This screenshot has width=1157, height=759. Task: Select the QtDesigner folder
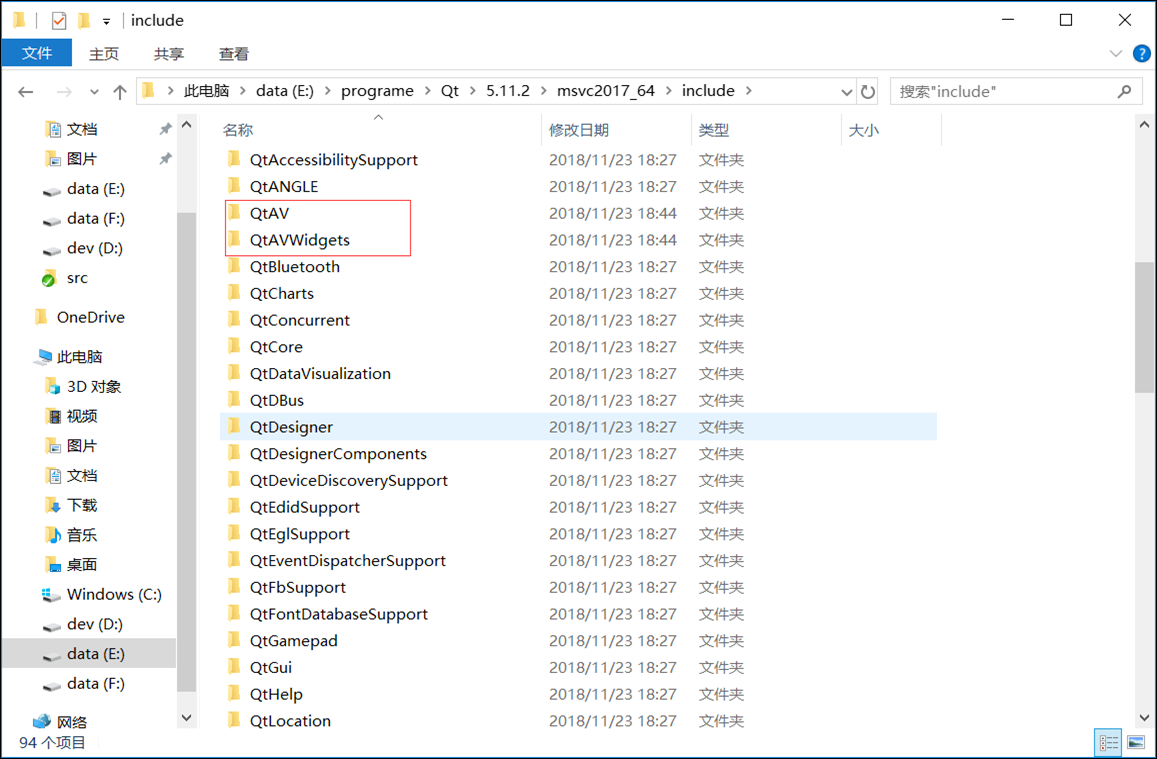291,427
